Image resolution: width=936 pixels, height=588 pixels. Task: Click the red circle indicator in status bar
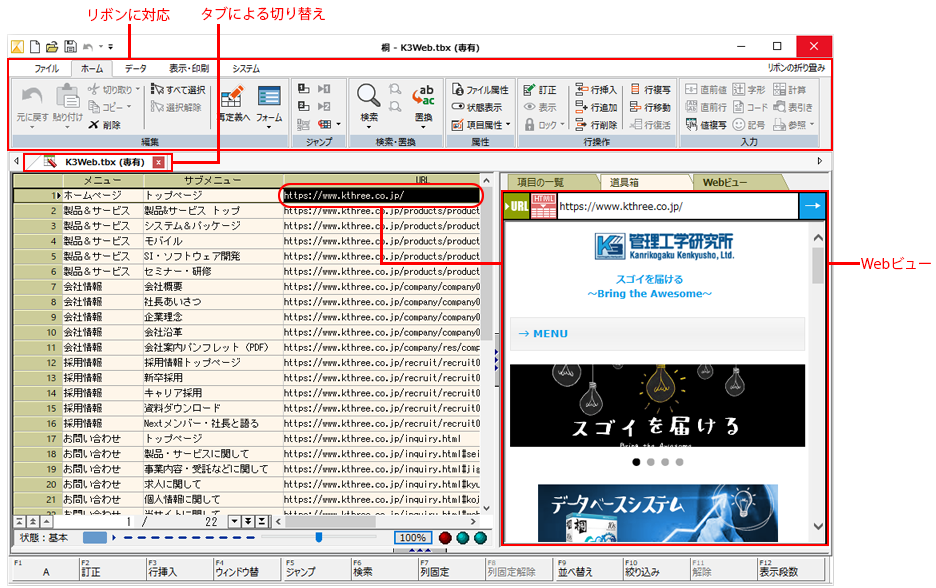(445, 537)
